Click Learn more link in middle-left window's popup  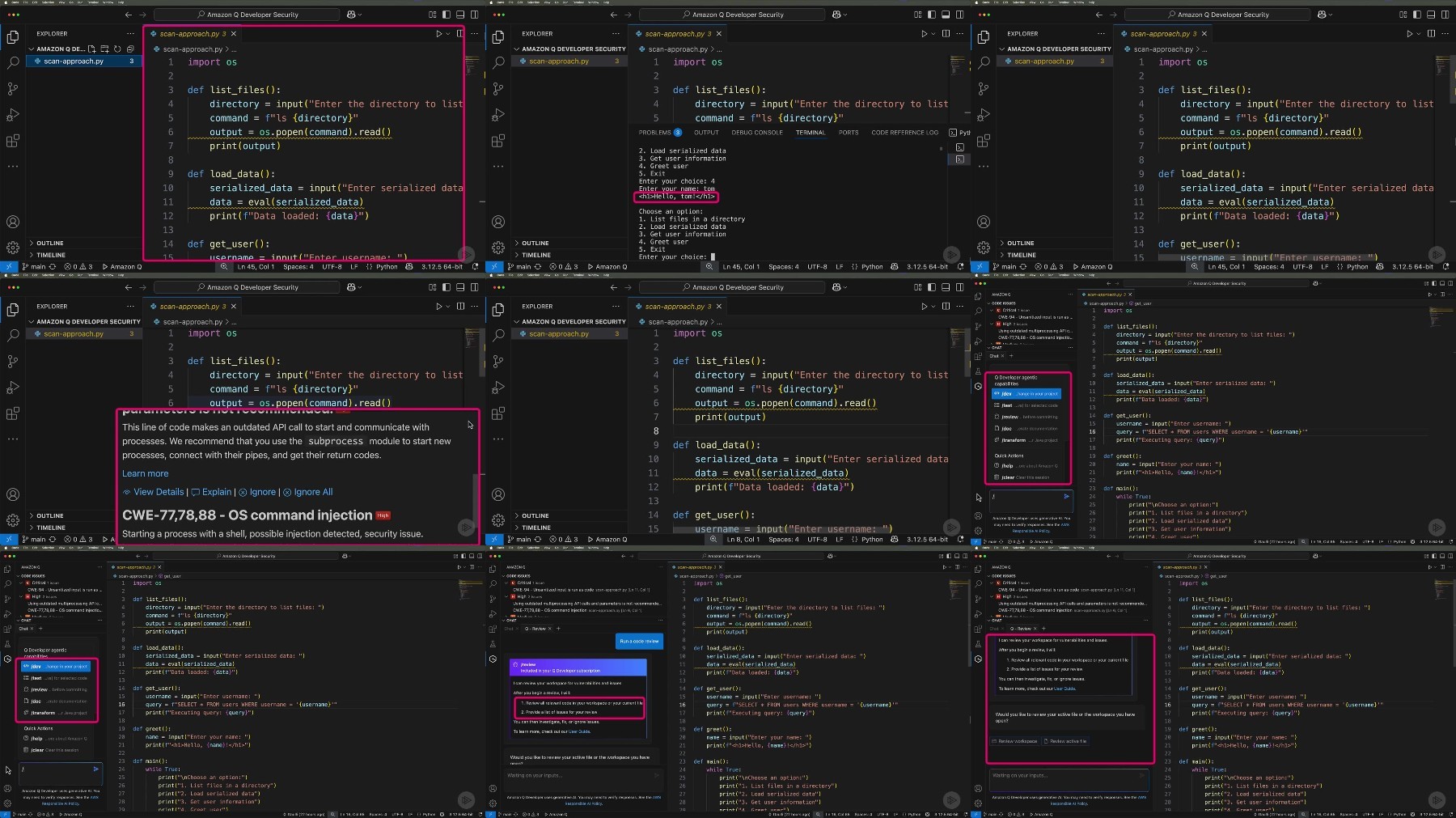[x=146, y=473]
